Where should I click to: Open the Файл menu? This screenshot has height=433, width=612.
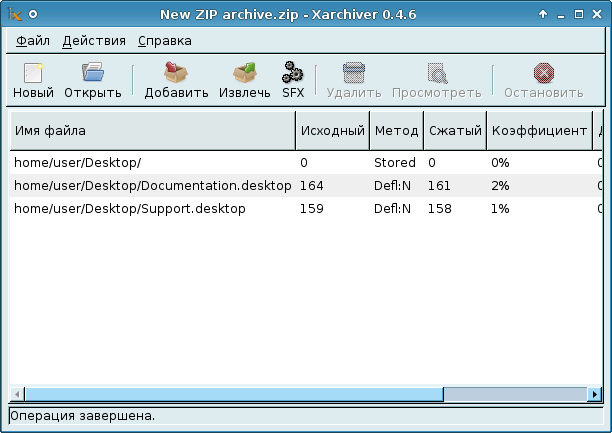[33, 41]
